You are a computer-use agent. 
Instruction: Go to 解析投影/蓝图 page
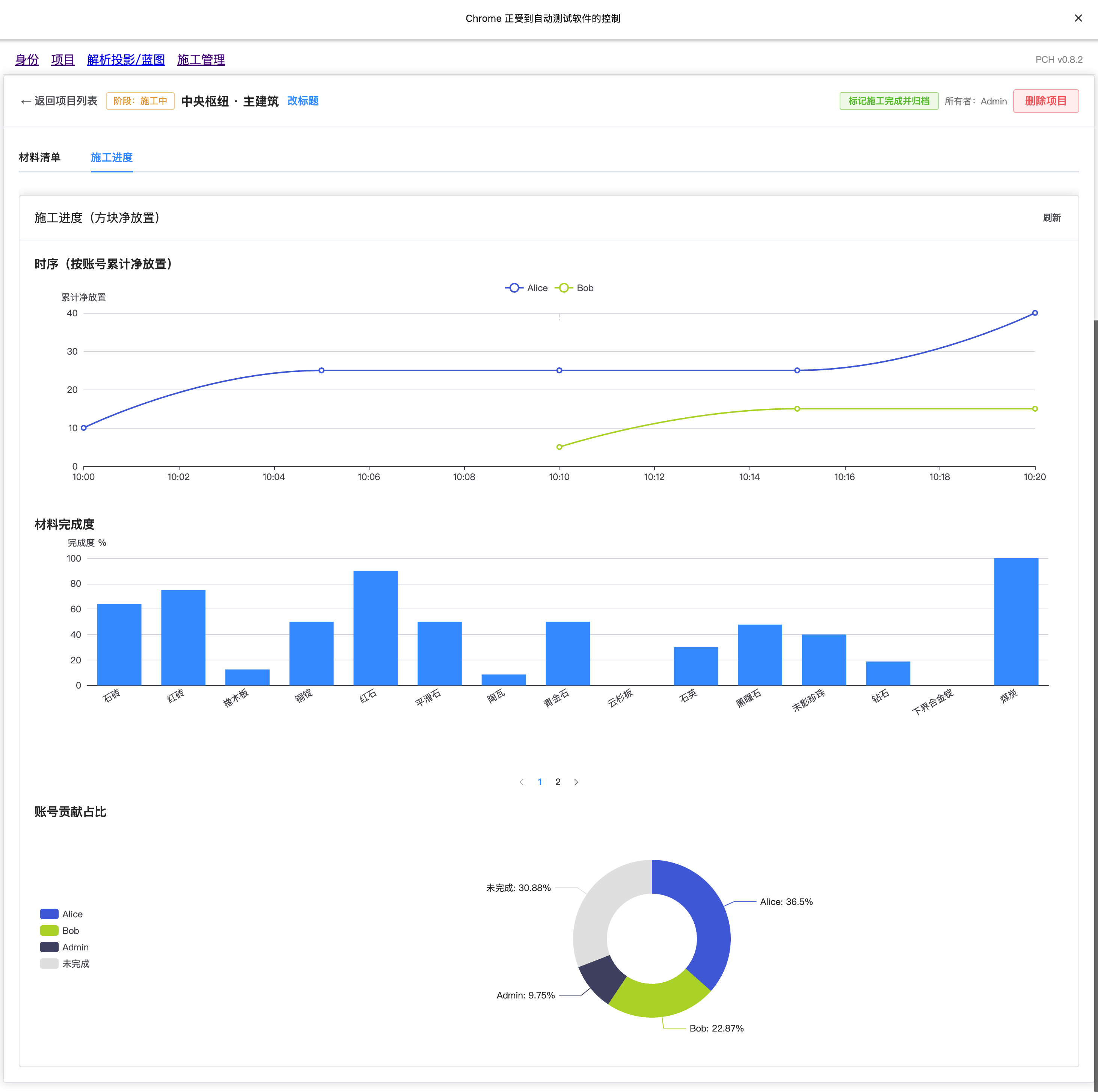pyautogui.click(x=125, y=60)
